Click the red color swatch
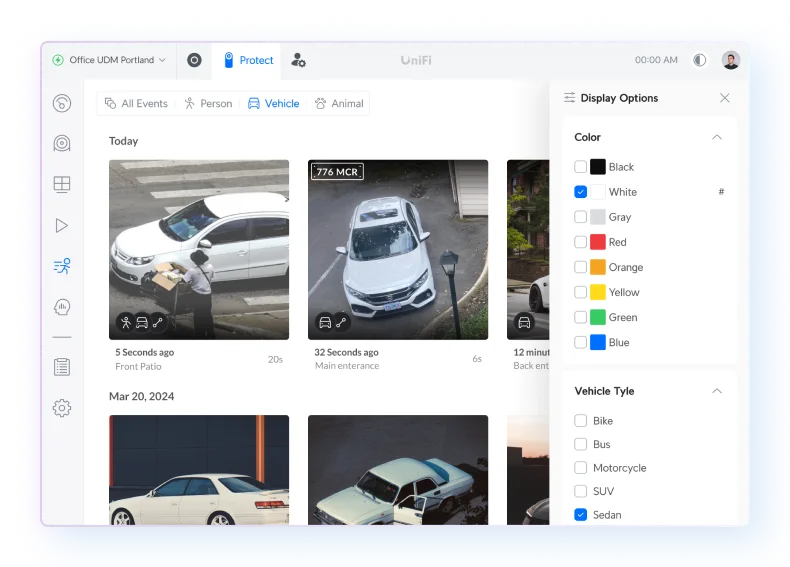This screenshot has width=790, height=567. click(x=598, y=242)
